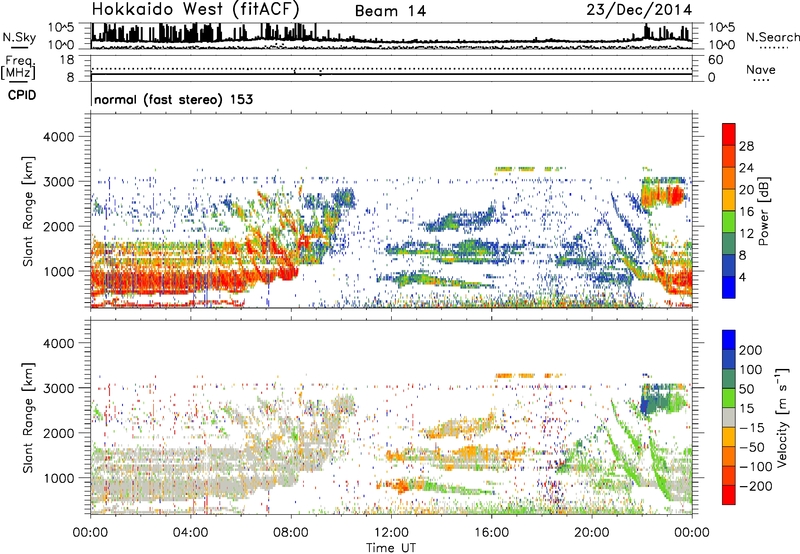Click the '04:00' time tick label

pos(190,533)
